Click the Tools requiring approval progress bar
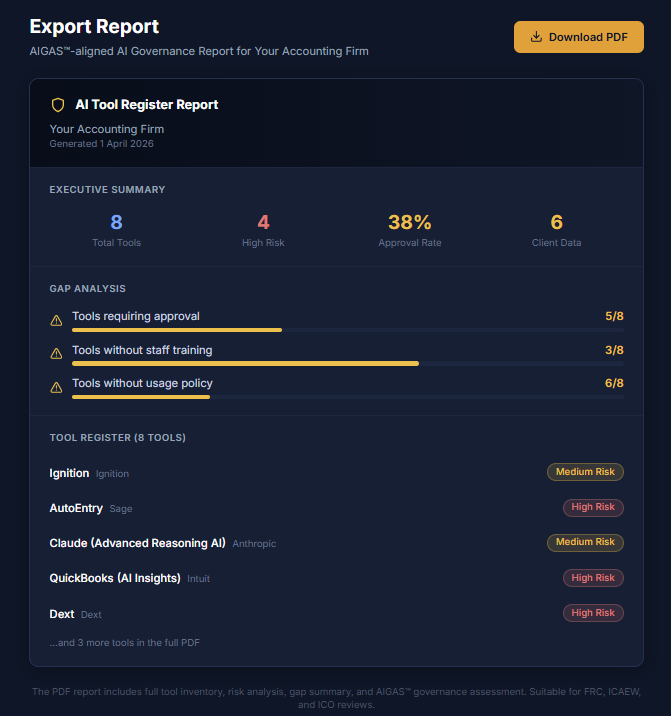671x716 pixels. click(347, 330)
